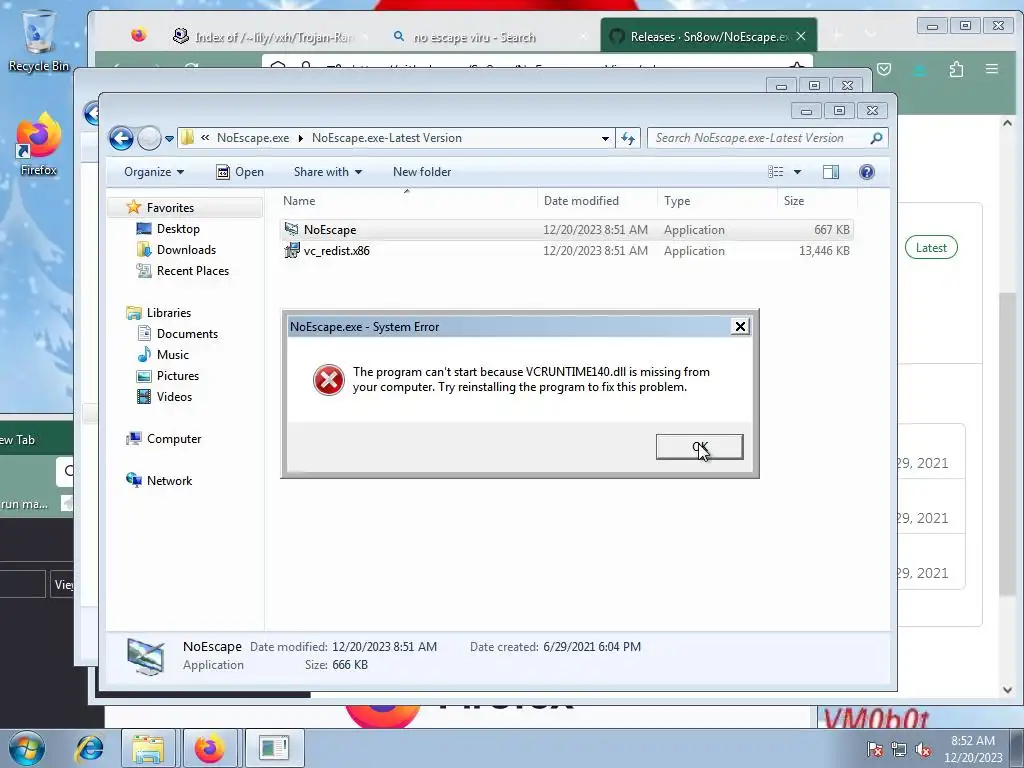Open Firefox extensions puzzle icon

pyautogui.click(x=956, y=69)
